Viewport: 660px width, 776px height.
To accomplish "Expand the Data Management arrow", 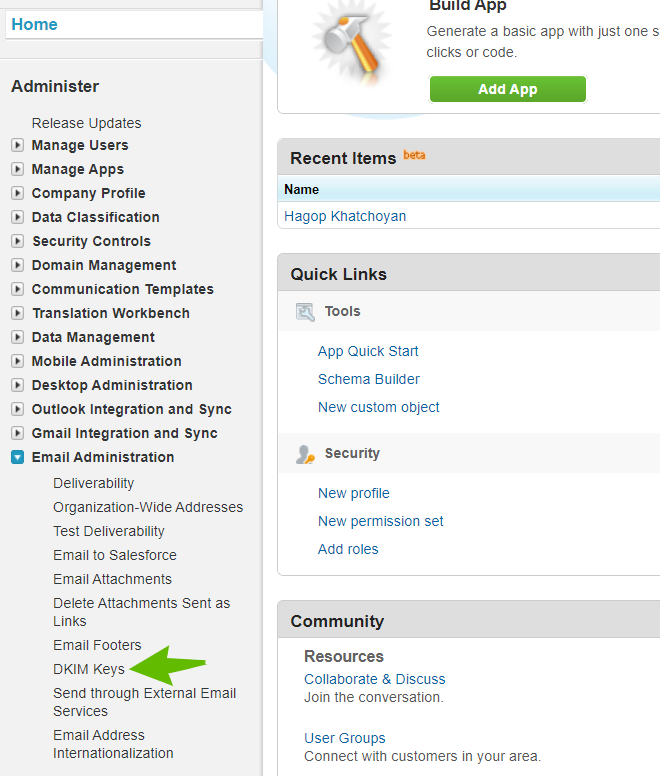I will [17, 337].
